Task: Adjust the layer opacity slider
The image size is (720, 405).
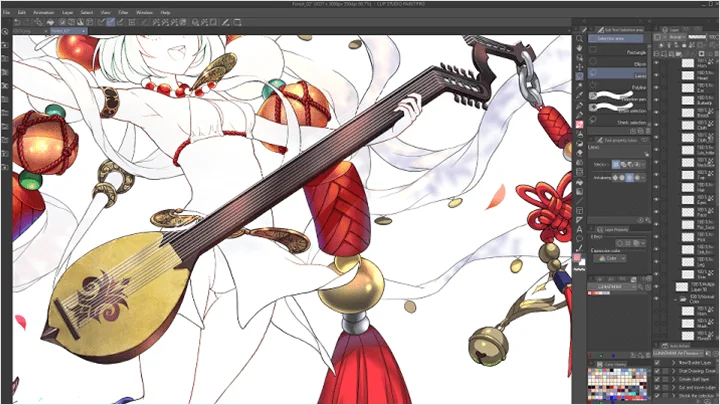Action: coord(698,37)
